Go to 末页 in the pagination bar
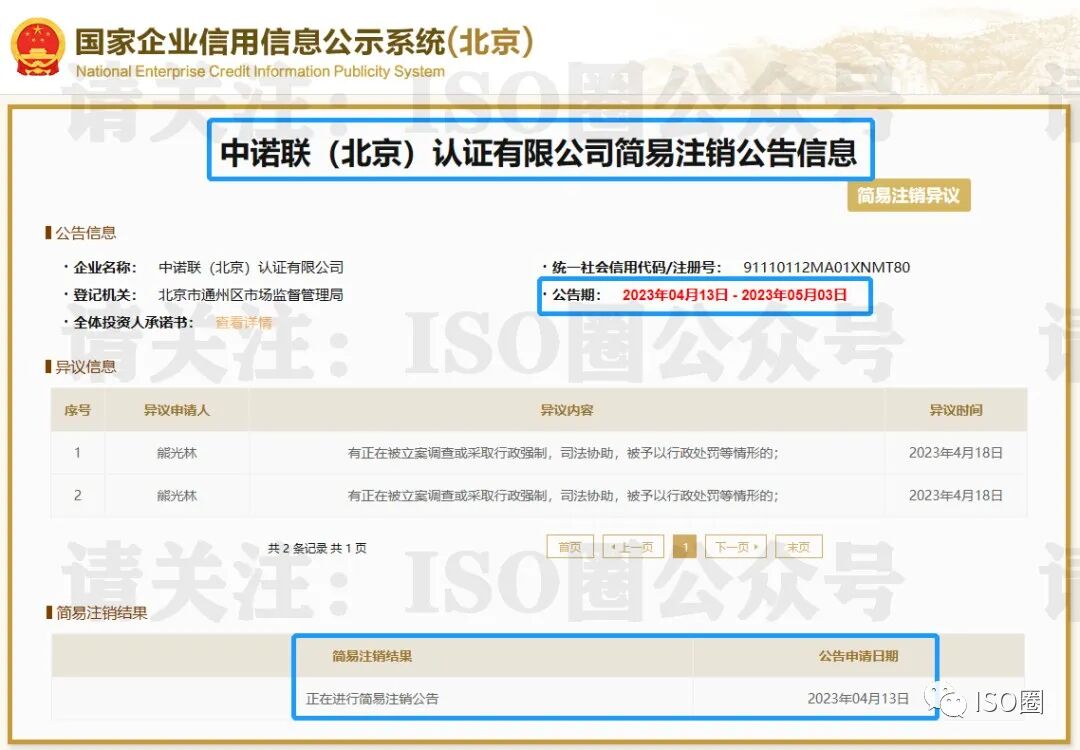 [797, 546]
